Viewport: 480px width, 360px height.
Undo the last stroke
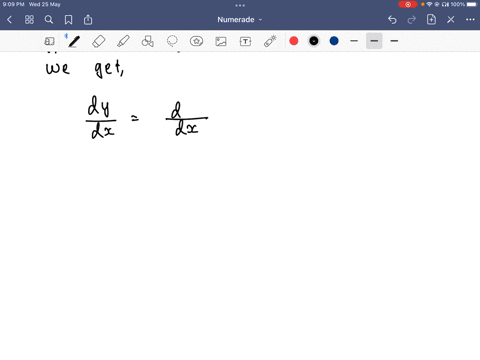tap(392, 20)
